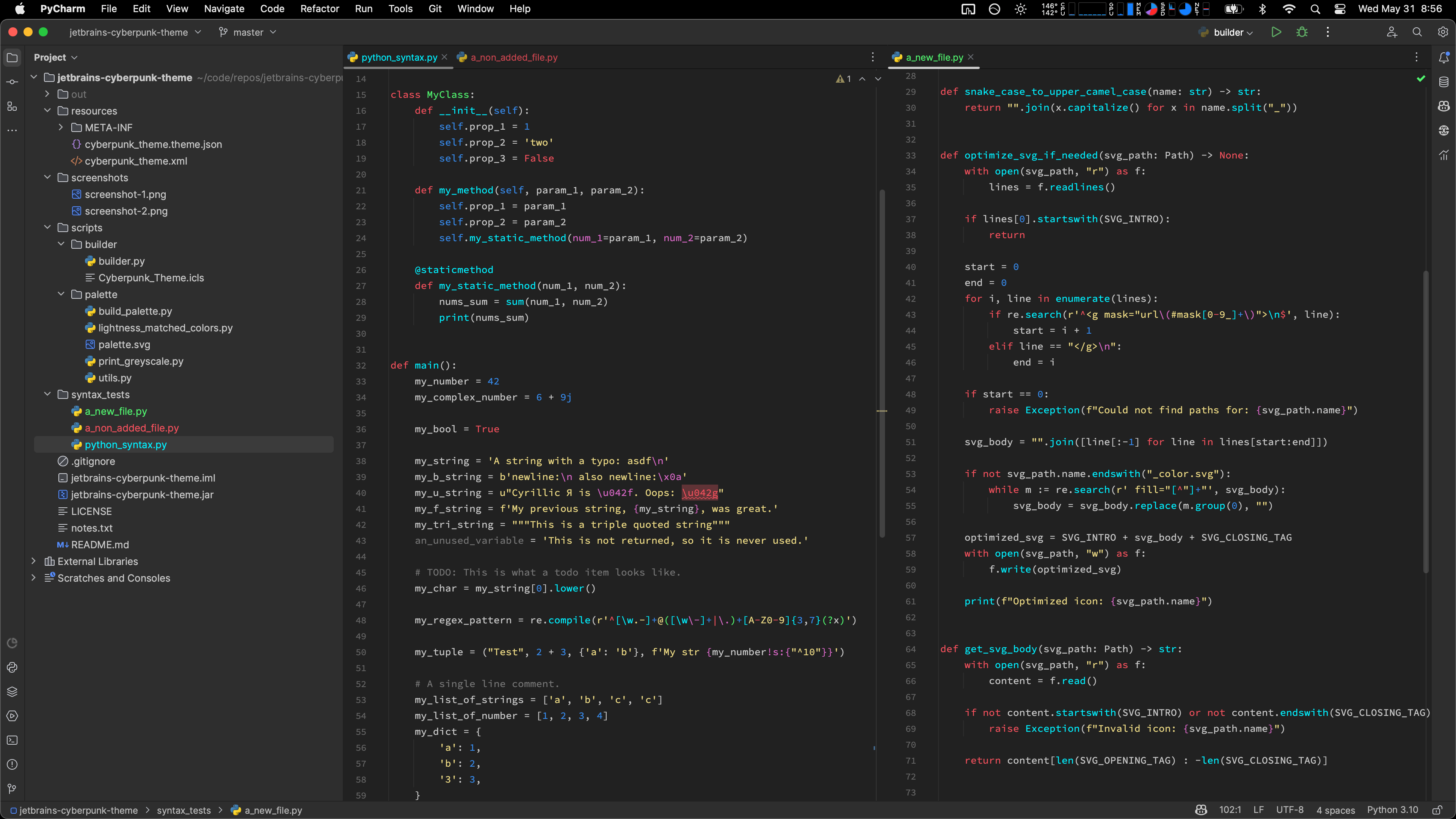Open Search Everywhere magnifier in toolbar
The width and height of the screenshot is (1456, 819).
[1417, 32]
